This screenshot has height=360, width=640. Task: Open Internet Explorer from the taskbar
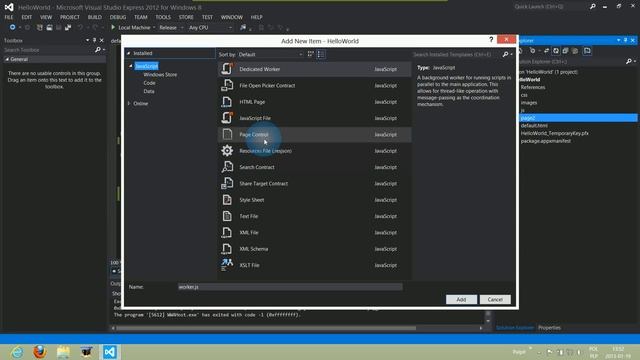coord(17,352)
